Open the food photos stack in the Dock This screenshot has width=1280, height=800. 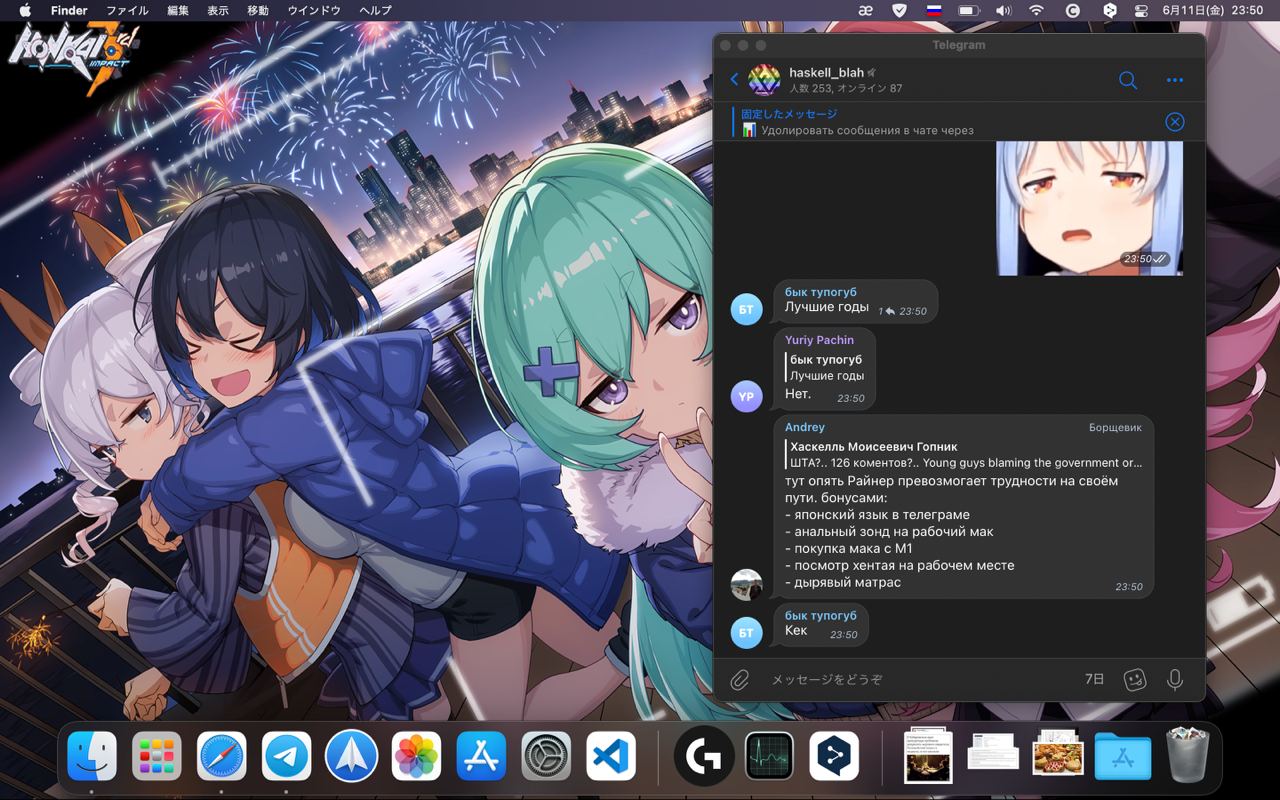(1058, 752)
